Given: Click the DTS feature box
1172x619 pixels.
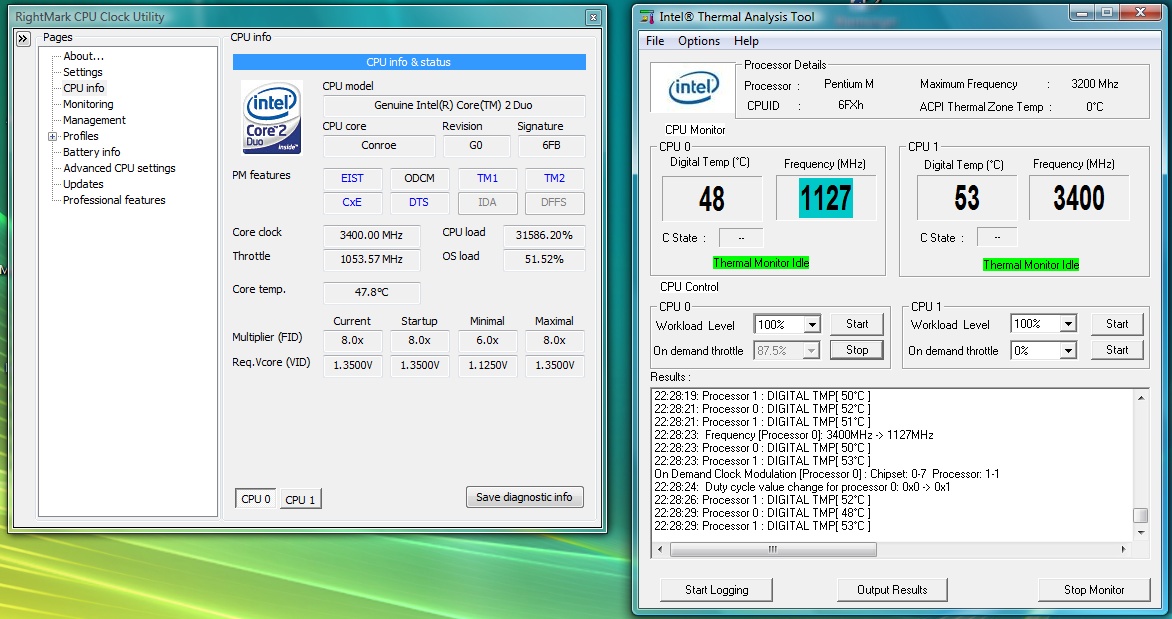Looking at the screenshot, I should pyautogui.click(x=419, y=203).
